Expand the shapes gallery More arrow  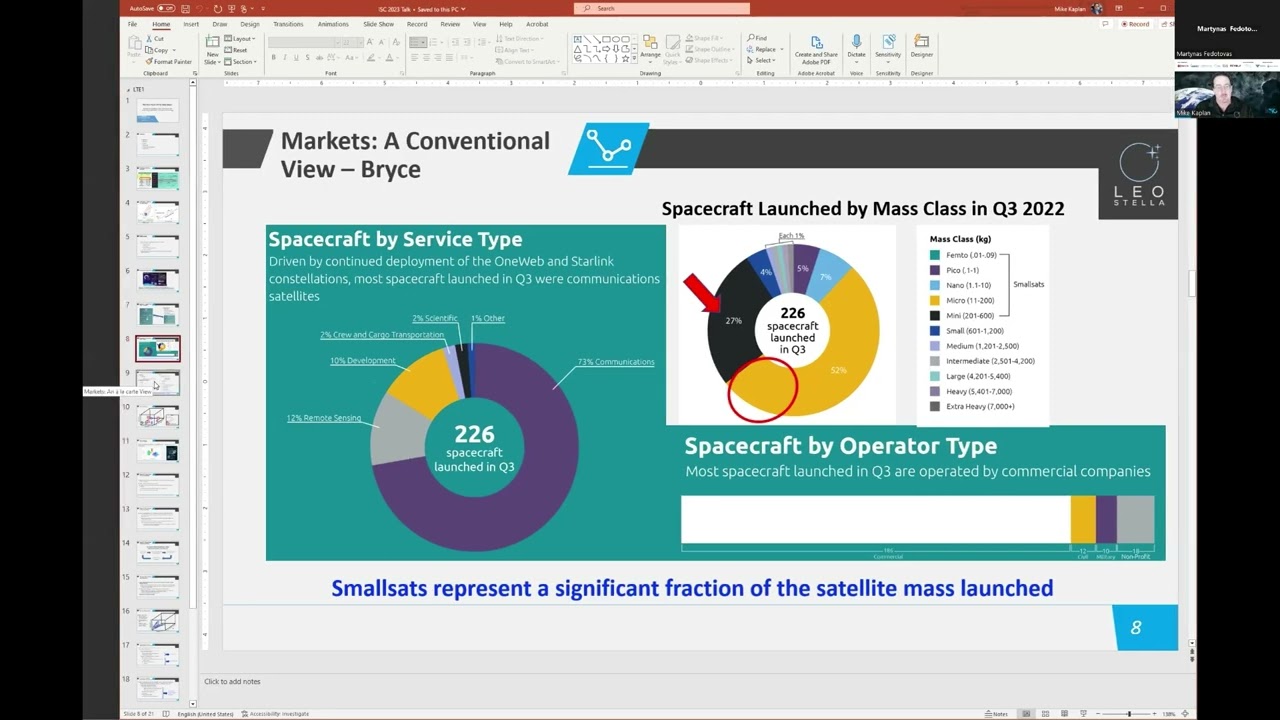[x=634, y=60]
